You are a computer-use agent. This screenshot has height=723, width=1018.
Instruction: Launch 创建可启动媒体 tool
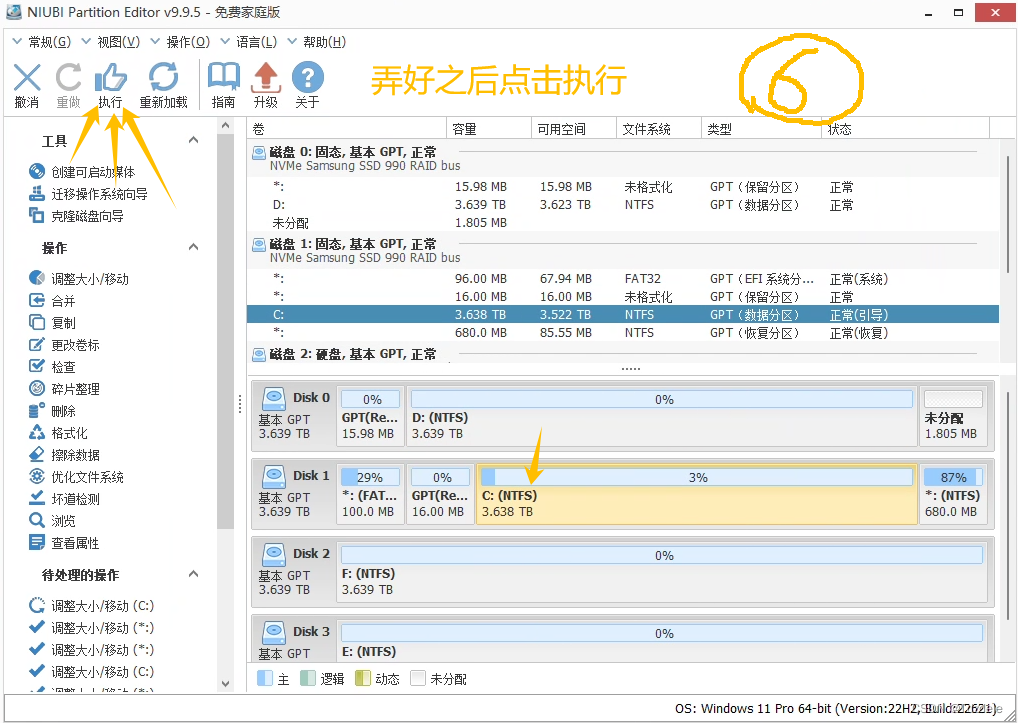pos(82,172)
